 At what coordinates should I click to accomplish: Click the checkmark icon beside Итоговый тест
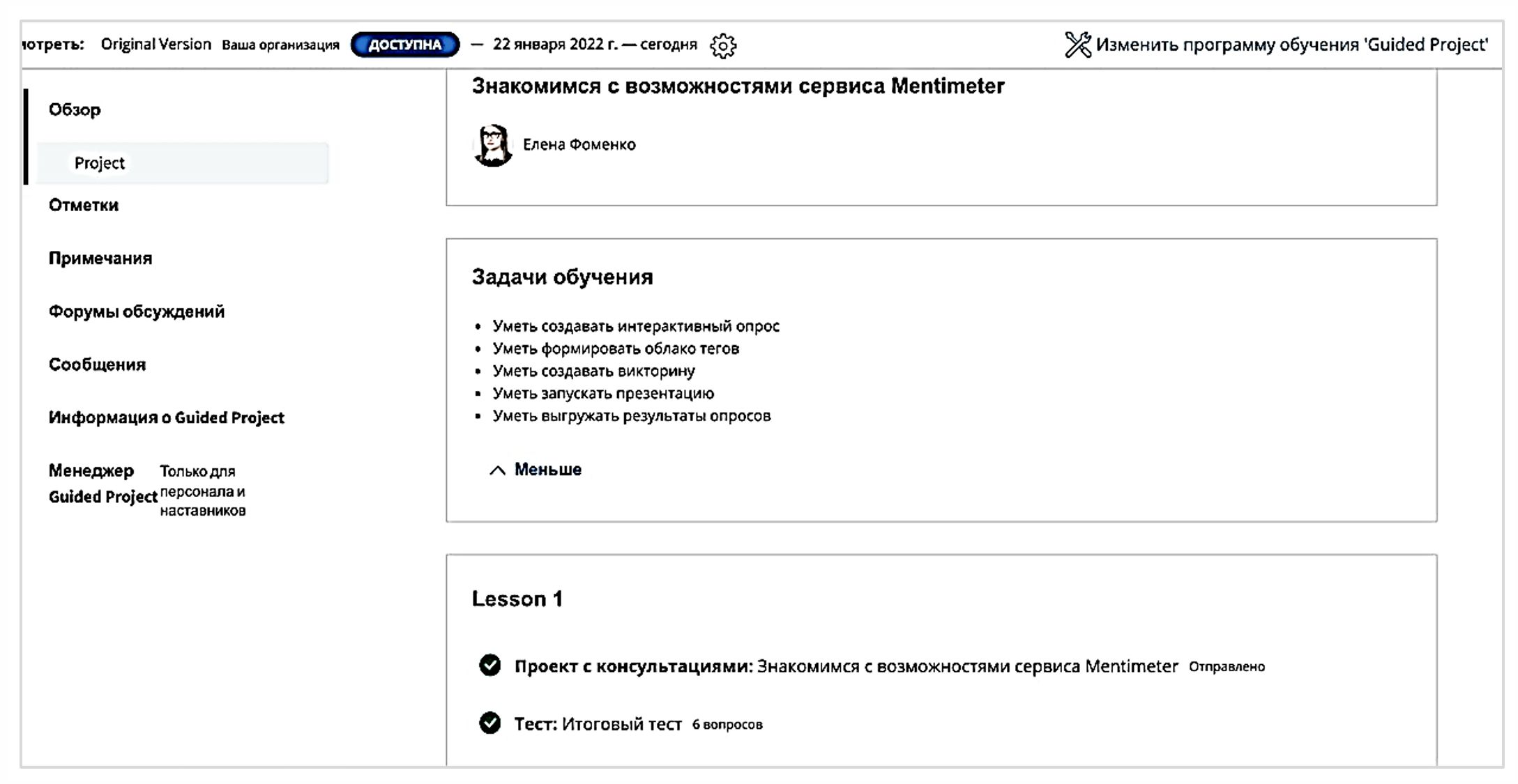coord(489,723)
